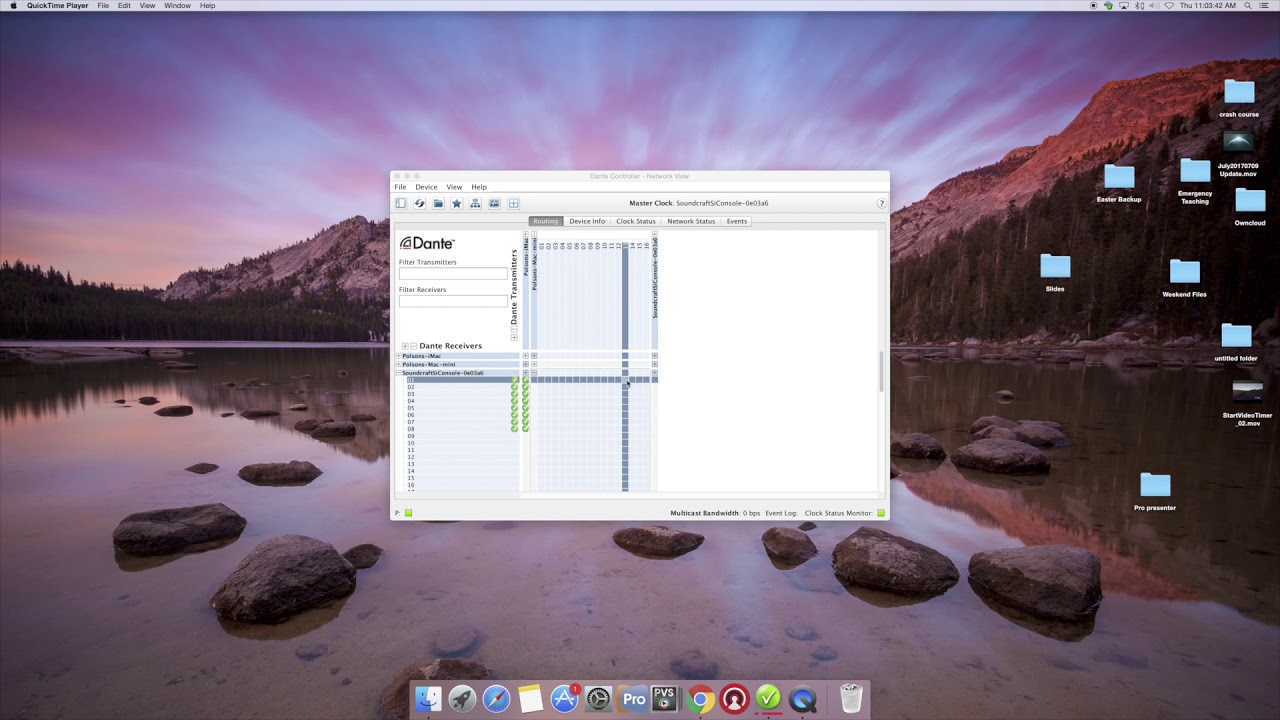Image resolution: width=1280 pixels, height=720 pixels.
Task: Open the QuickTime Player Window menu
Action: [x=177, y=6]
